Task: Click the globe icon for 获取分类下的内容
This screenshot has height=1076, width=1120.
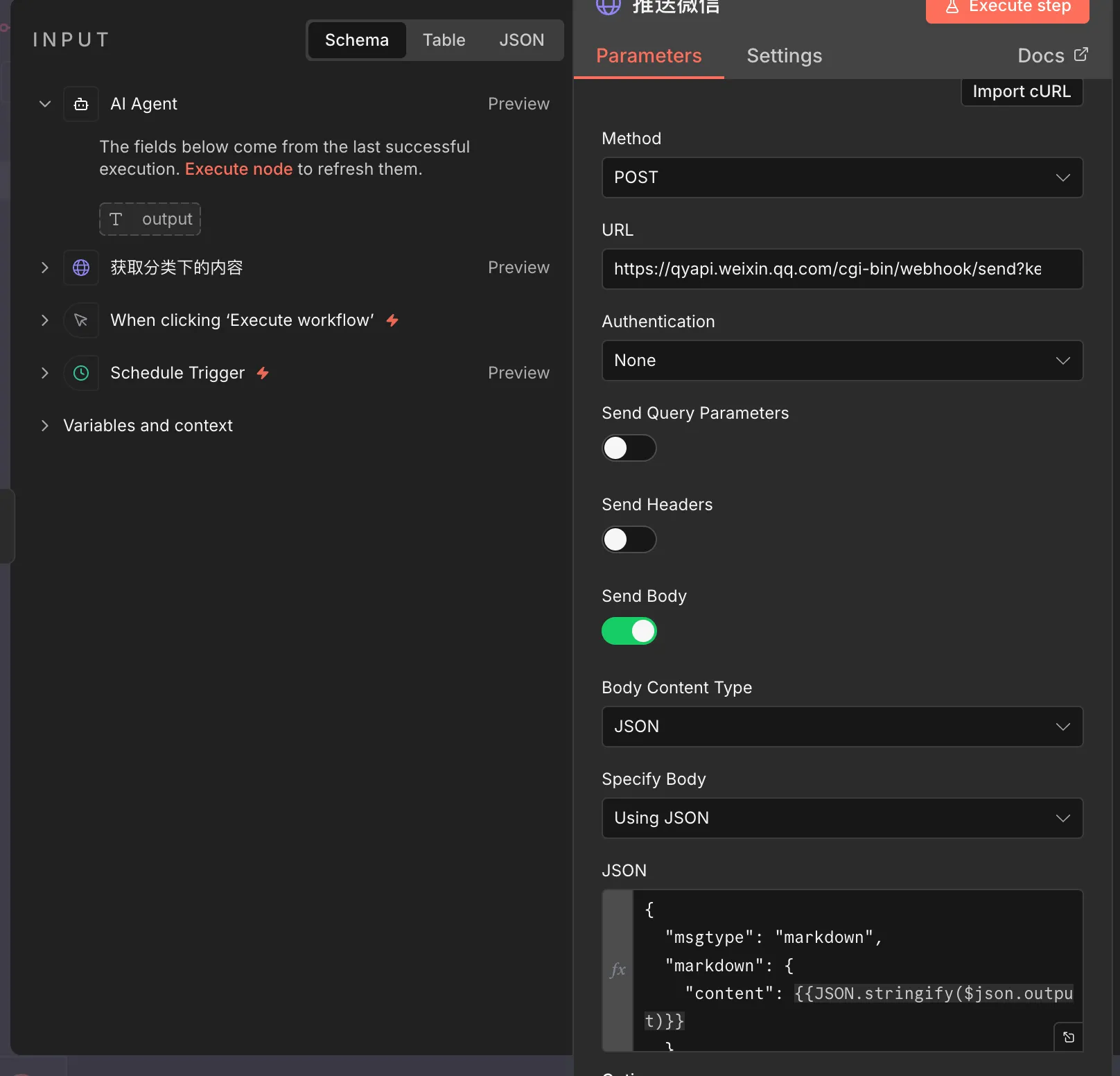Action: [81, 268]
